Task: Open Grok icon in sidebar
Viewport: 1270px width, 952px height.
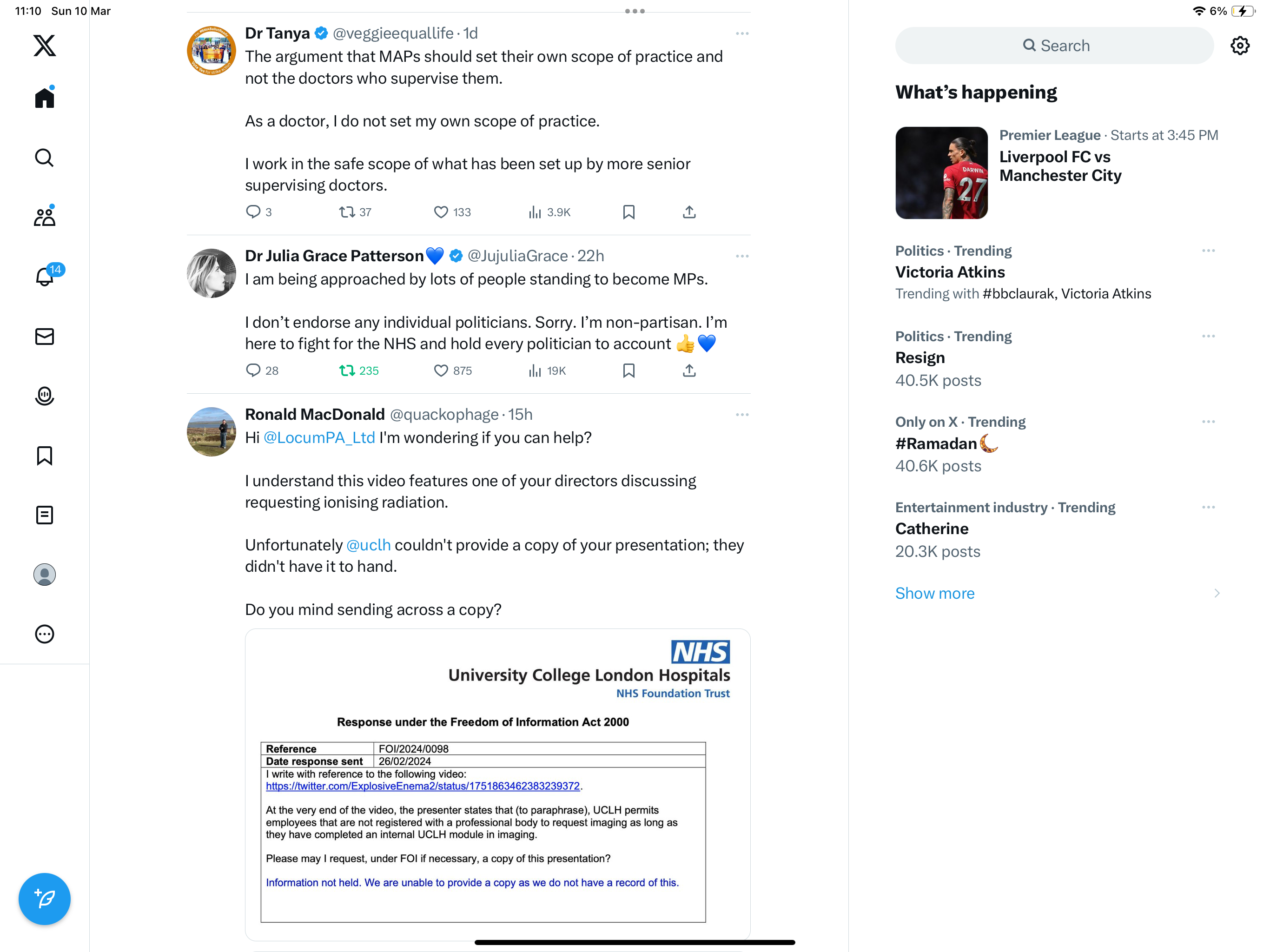Action: click(x=44, y=396)
